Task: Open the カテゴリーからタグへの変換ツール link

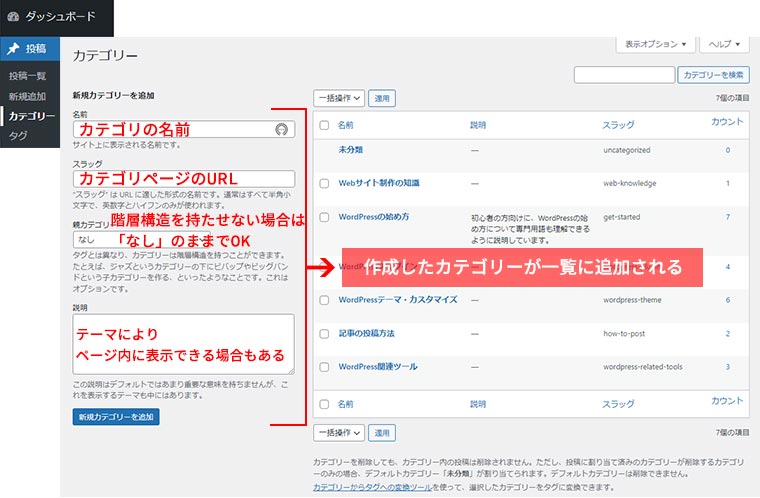Action: pos(372,487)
